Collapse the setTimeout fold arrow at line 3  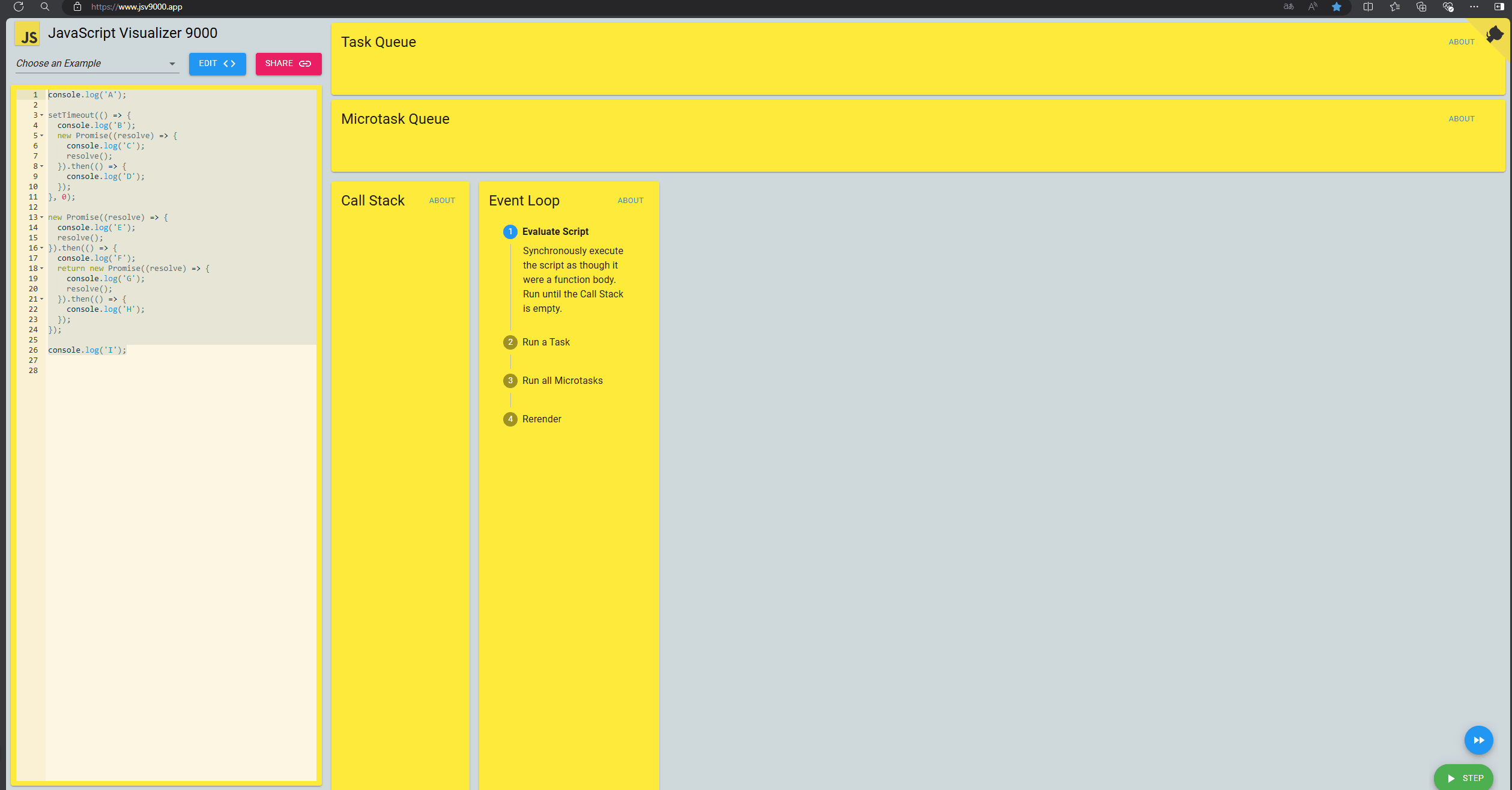coord(41,115)
